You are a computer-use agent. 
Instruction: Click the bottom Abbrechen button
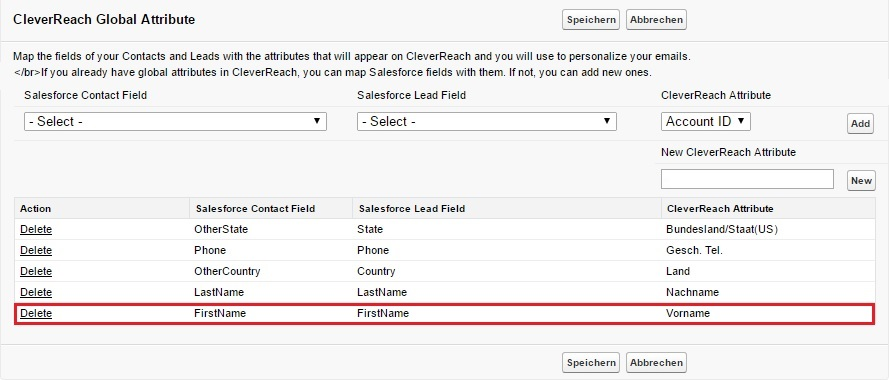click(x=657, y=362)
